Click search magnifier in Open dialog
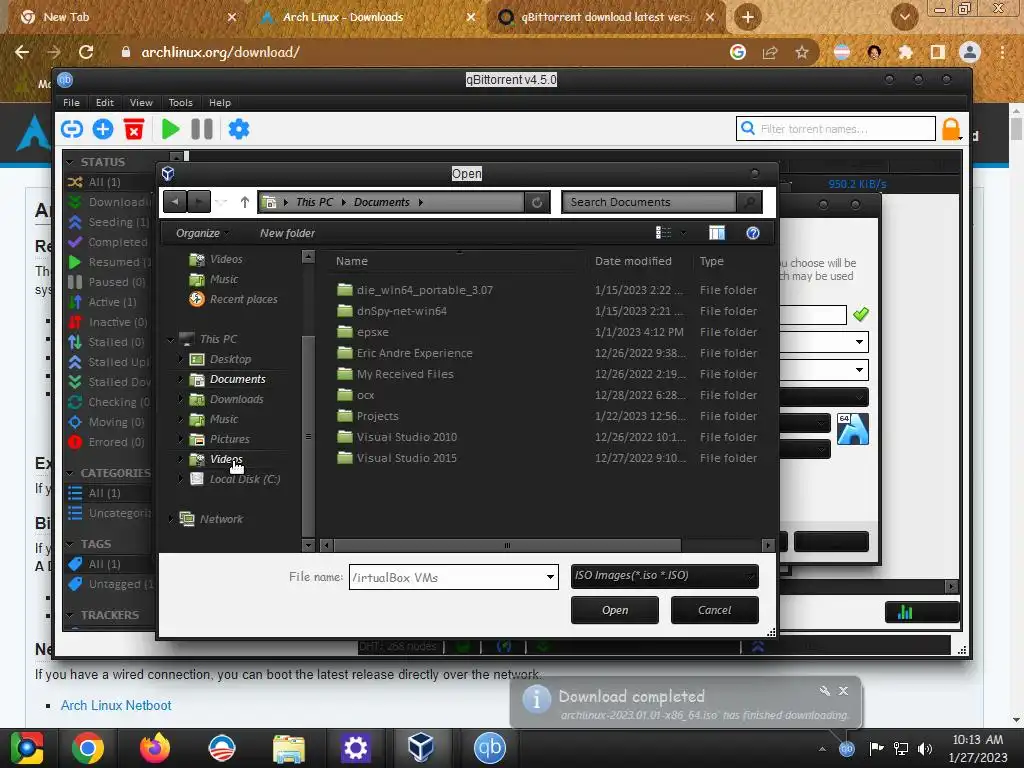The width and height of the screenshot is (1024, 768). click(x=750, y=202)
